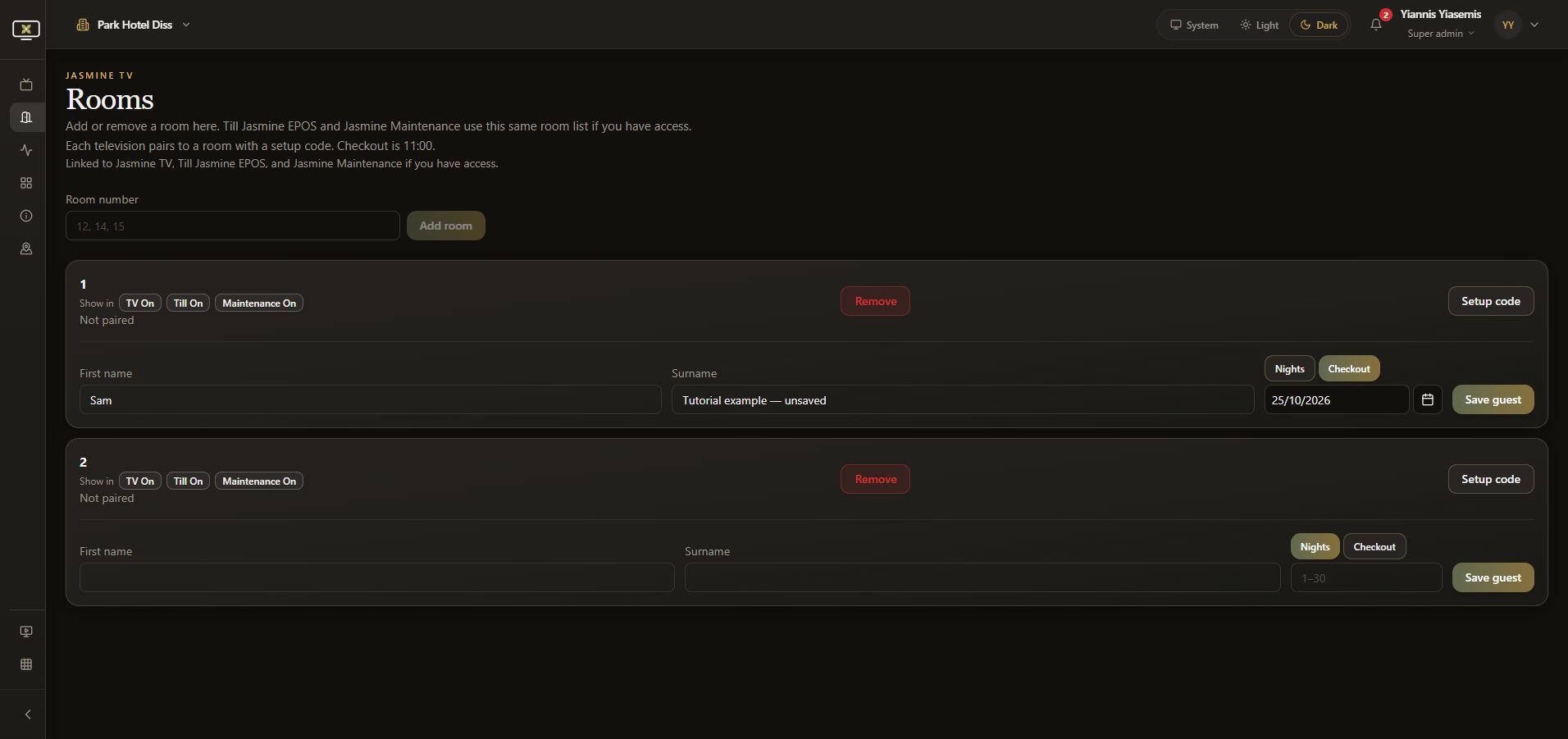Open the activity pulse icon in sidebar
Screen dimensions: 1568x739
pyautogui.click(x=26, y=150)
